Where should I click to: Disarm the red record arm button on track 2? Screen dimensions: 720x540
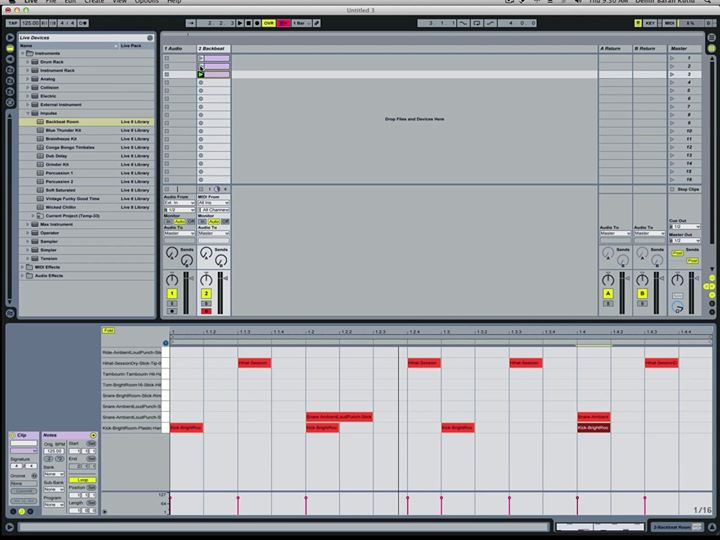206,311
